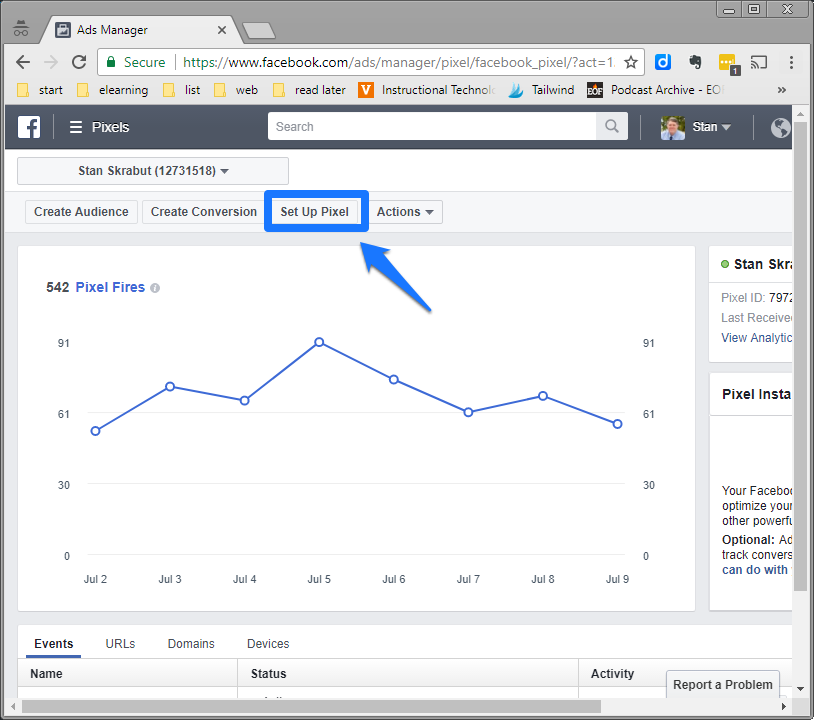
Task: Click in the Facebook search field
Action: (x=432, y=127)
